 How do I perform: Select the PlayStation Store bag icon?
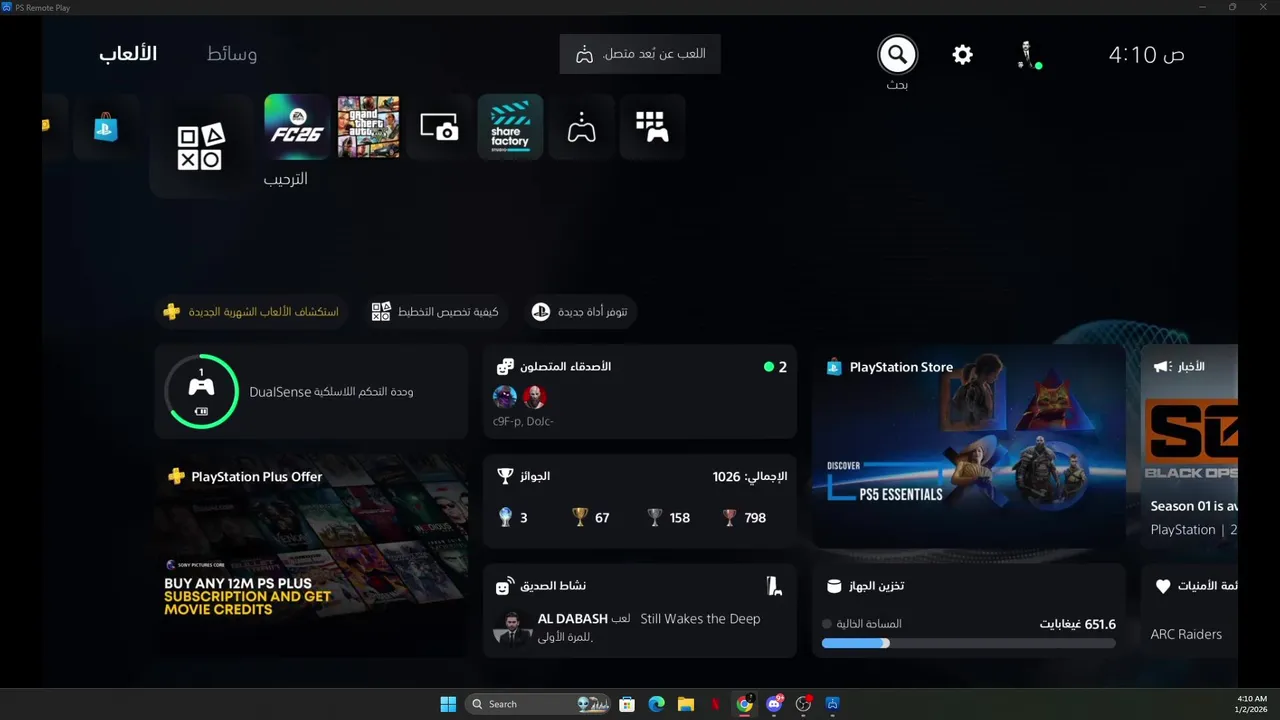pyautogui.click(x=106, y=127)
